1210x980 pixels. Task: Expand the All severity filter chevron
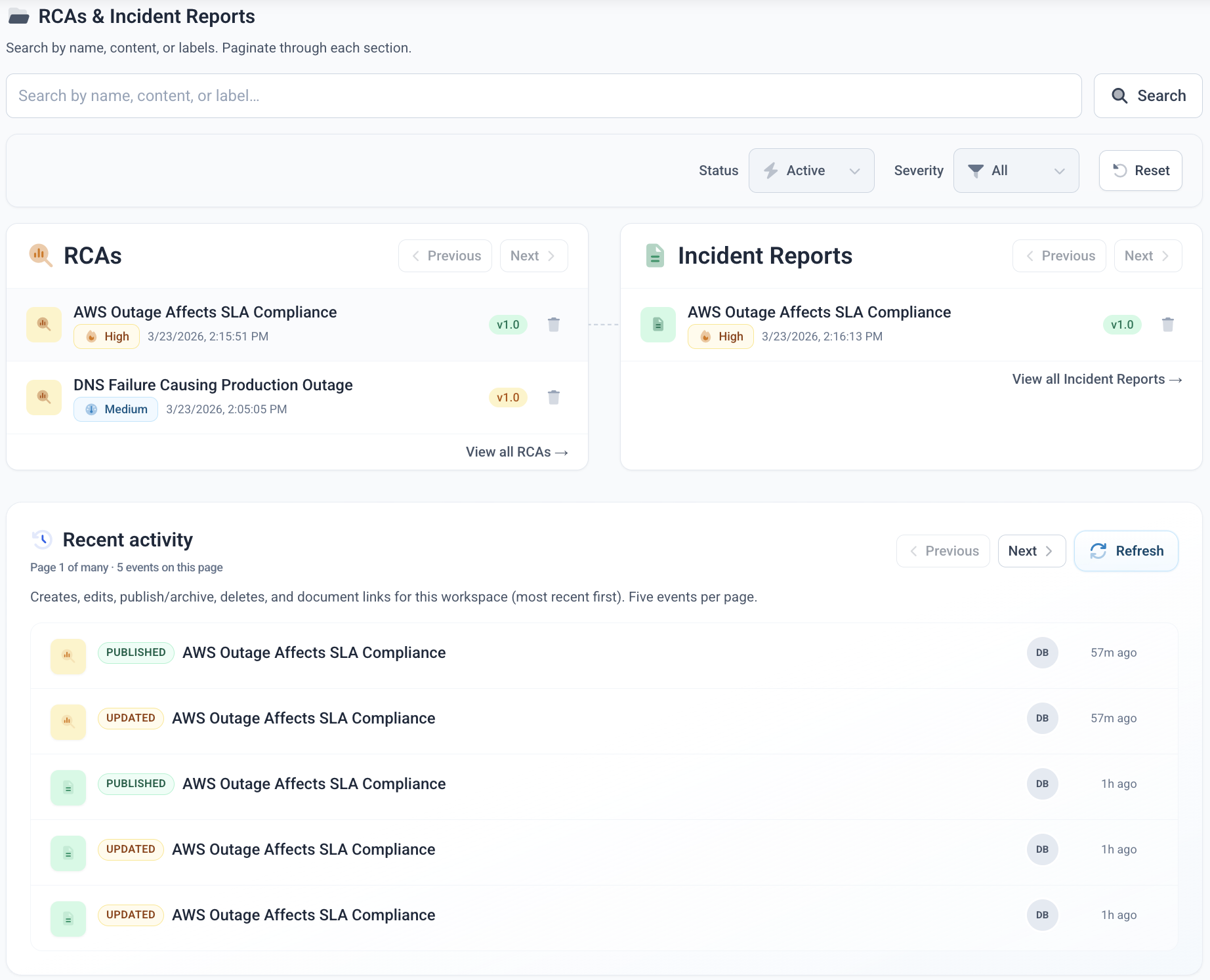coord(1059,171)
